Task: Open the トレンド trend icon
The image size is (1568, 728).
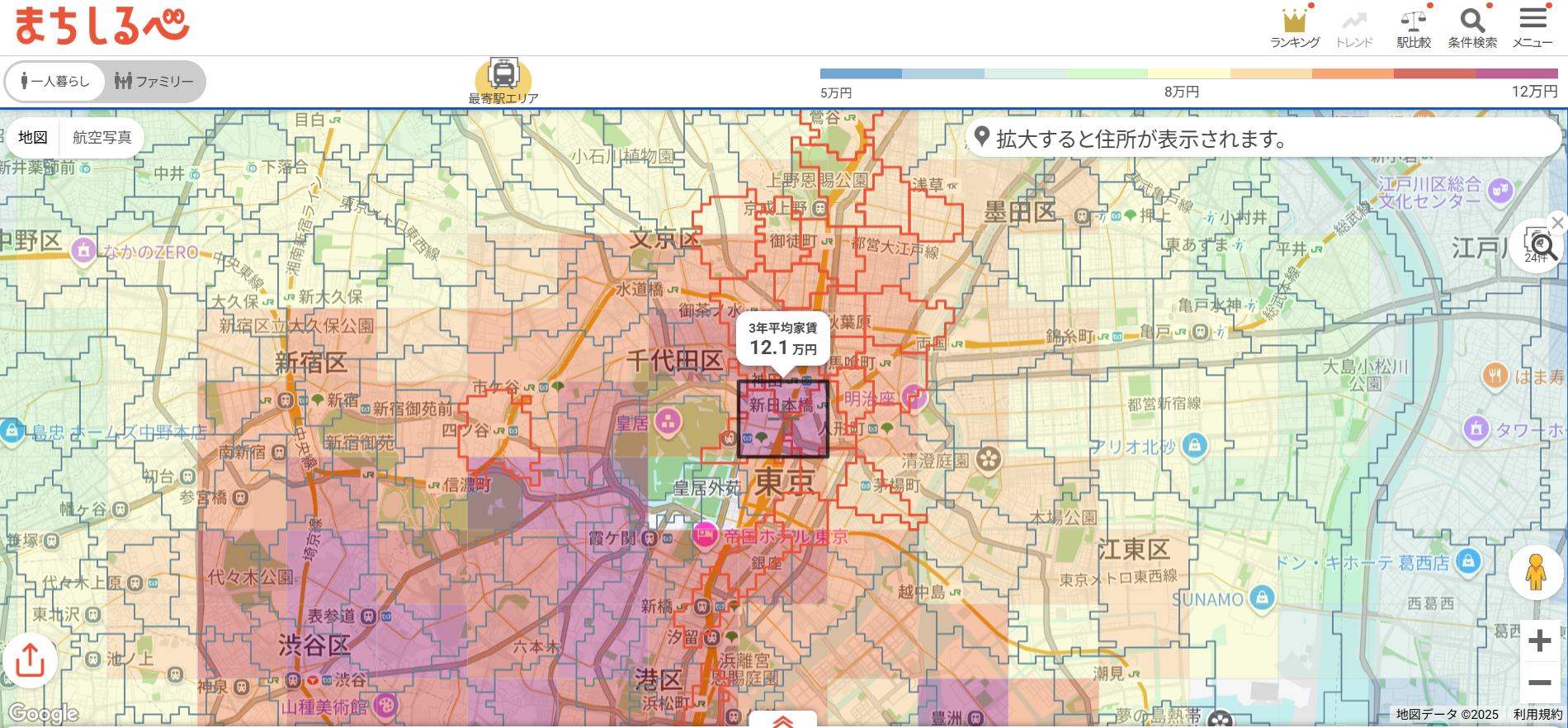Action: coord(1354,26)
